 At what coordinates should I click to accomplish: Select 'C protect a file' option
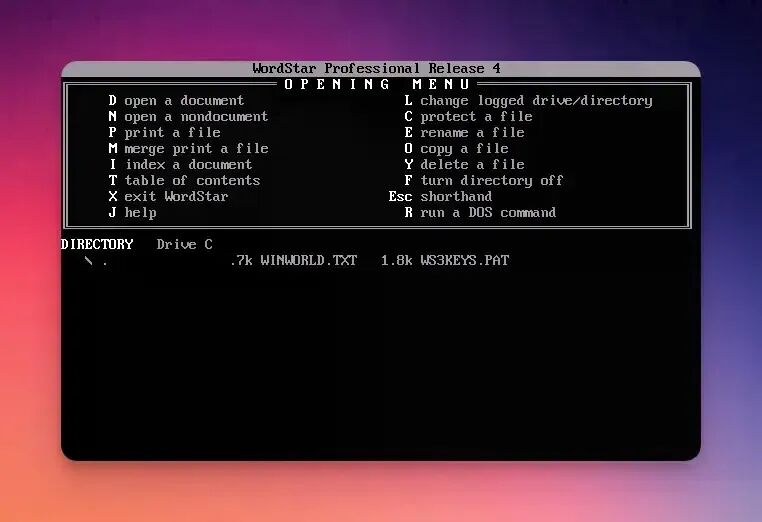(468, 117)
